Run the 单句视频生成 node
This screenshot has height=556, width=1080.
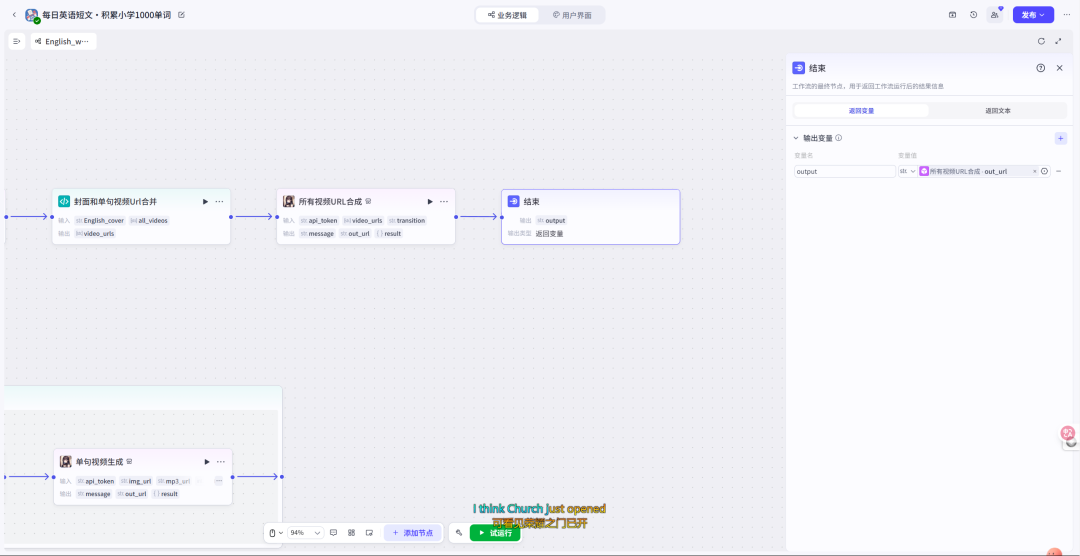click(207, 462)
